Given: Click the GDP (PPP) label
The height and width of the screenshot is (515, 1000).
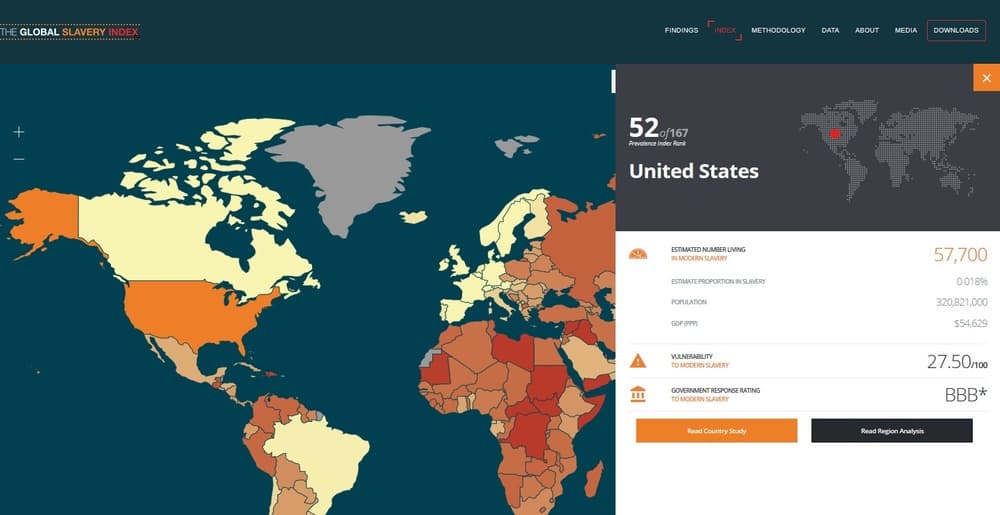Looking at the screenshot, I should (684, 324).
